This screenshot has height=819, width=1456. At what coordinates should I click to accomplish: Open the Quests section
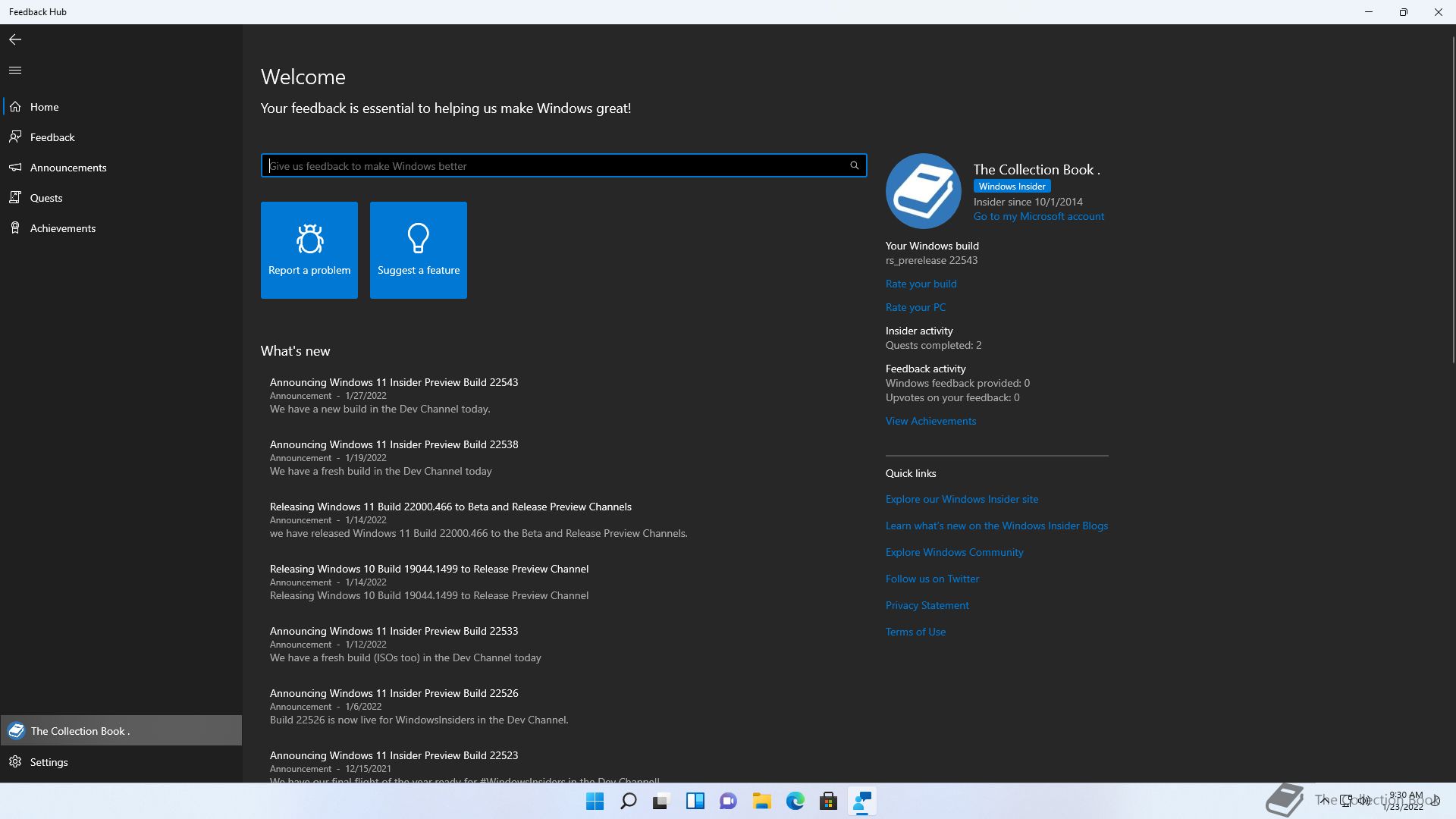121,198
